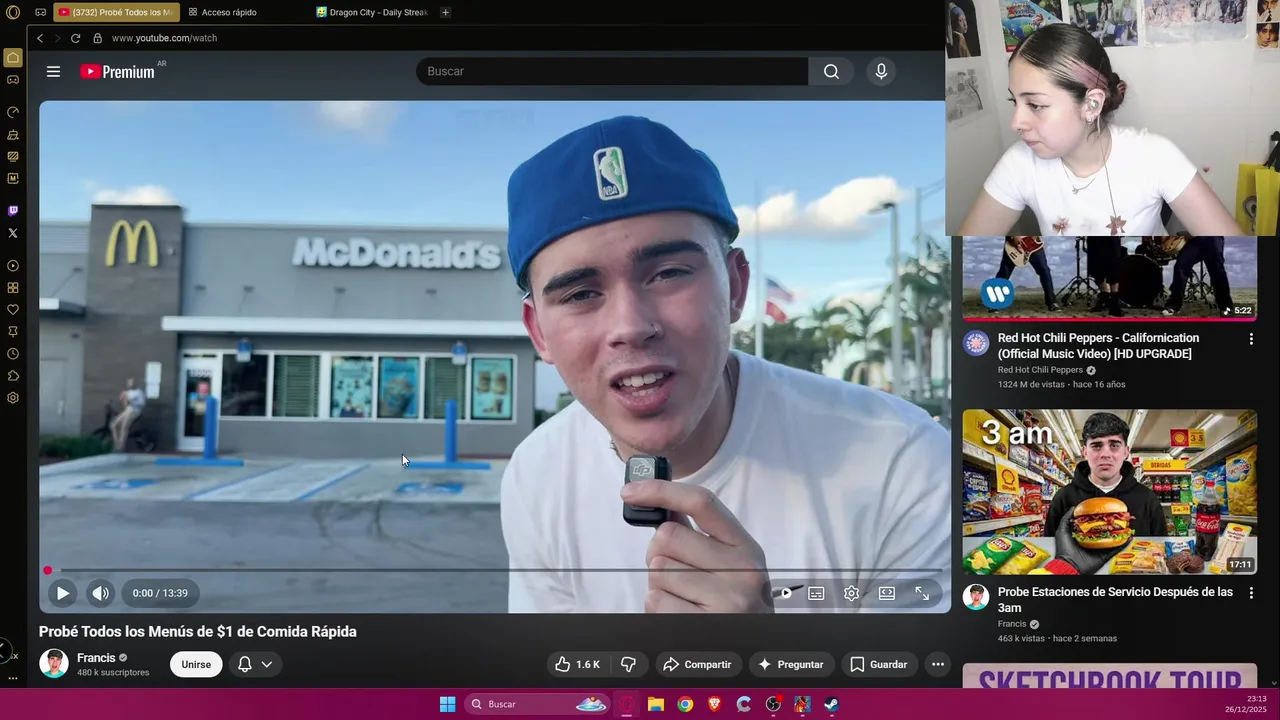
Task: Open Probe Estaciones de Servicio video title
Action: click(x=1115, y=600)
